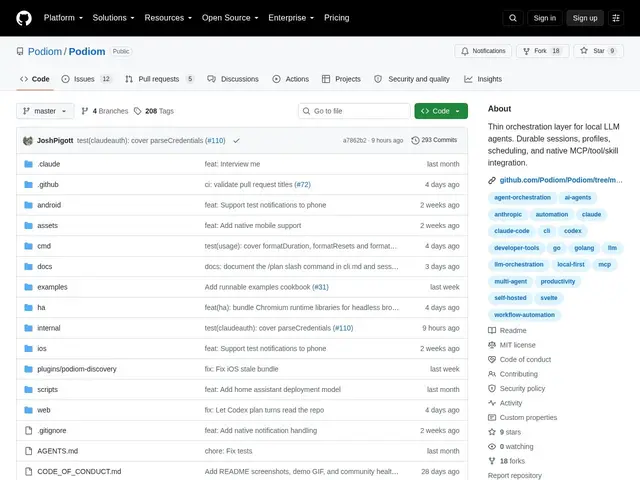Click the AGENTS.md file icon

28,451
